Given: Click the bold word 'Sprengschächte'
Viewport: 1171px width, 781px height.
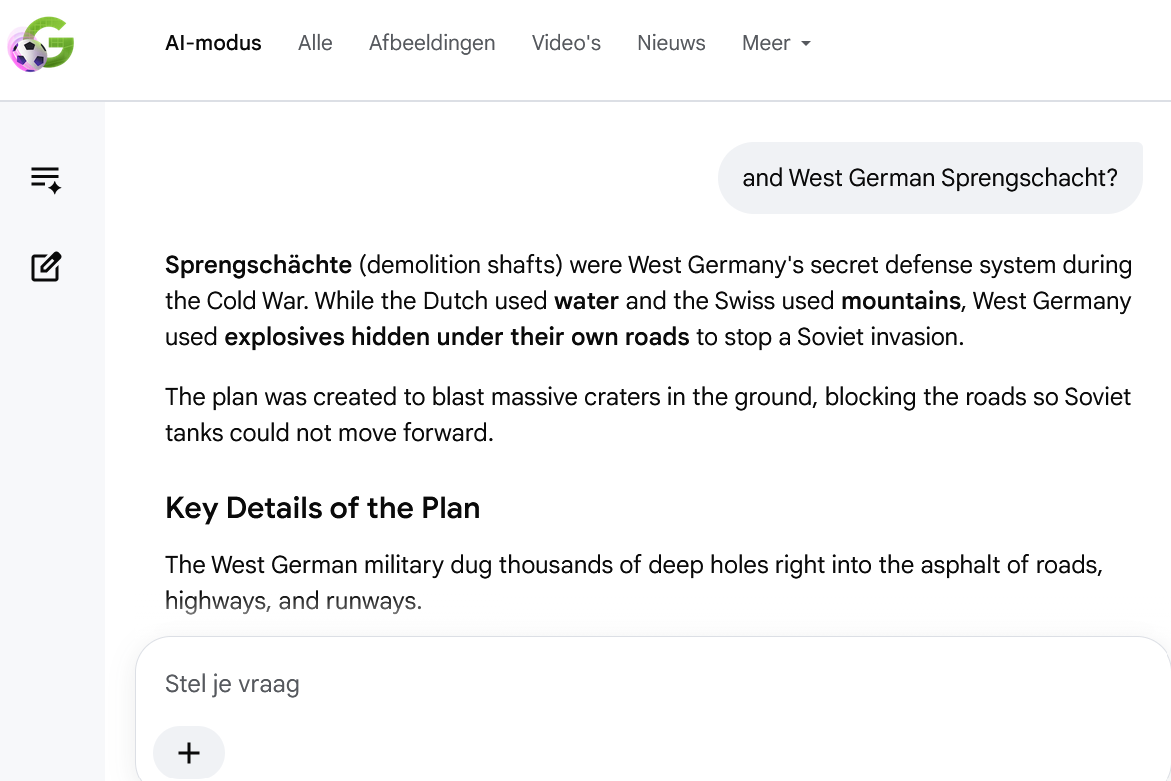Looking at the screenshot, I should tap(258, 265).
